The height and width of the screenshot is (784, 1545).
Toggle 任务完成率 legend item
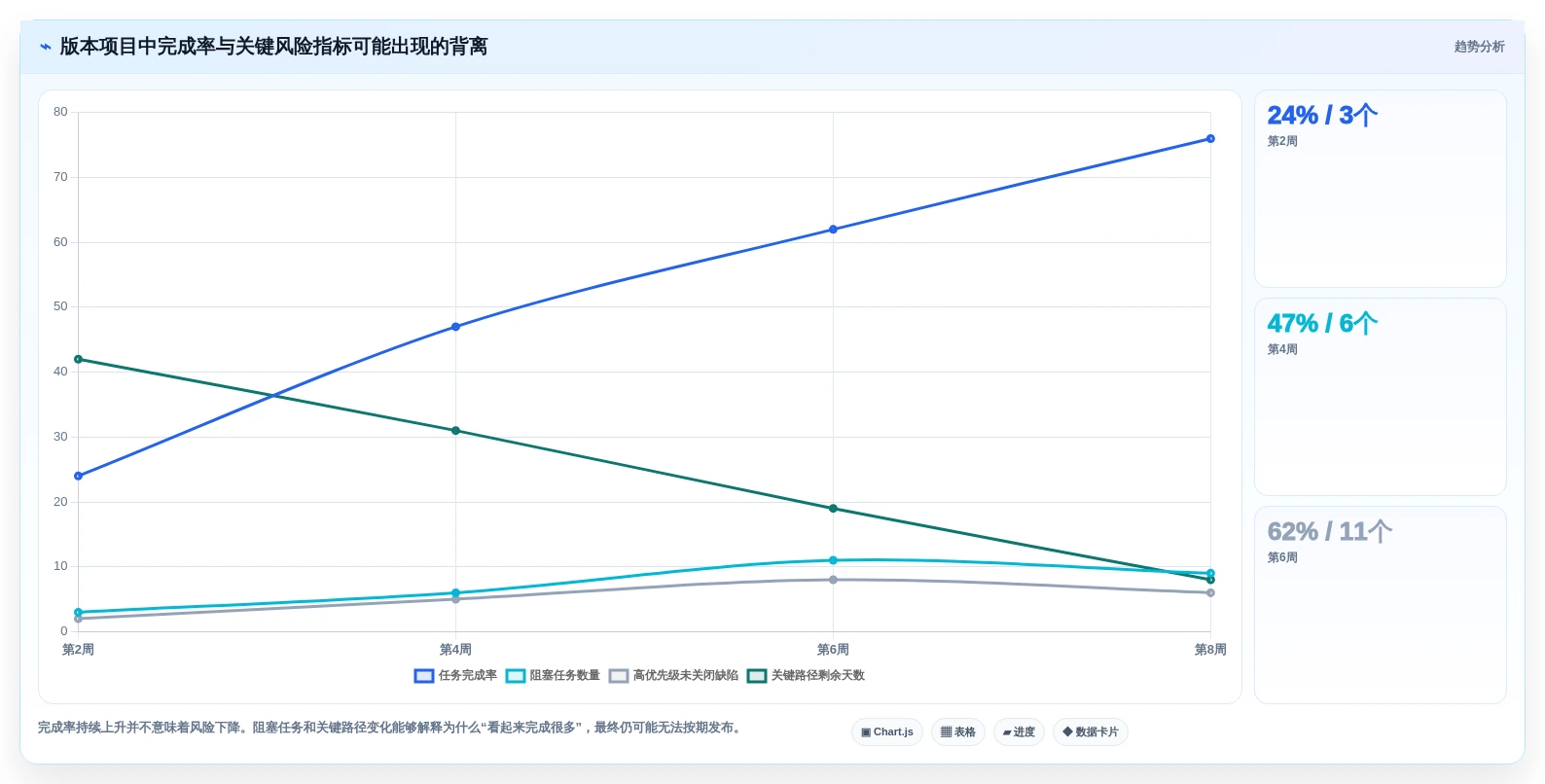click(x=455, y=675)
